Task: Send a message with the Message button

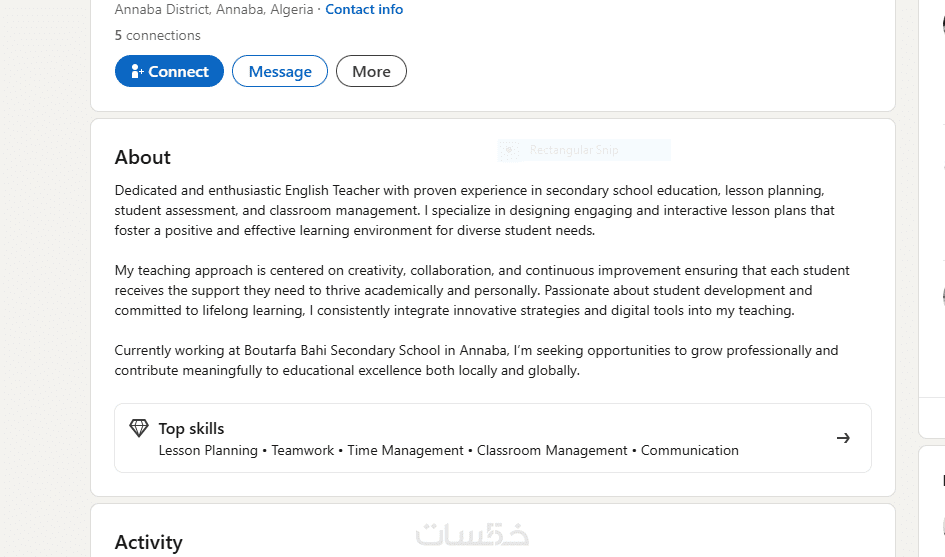Action: (280, 72)
